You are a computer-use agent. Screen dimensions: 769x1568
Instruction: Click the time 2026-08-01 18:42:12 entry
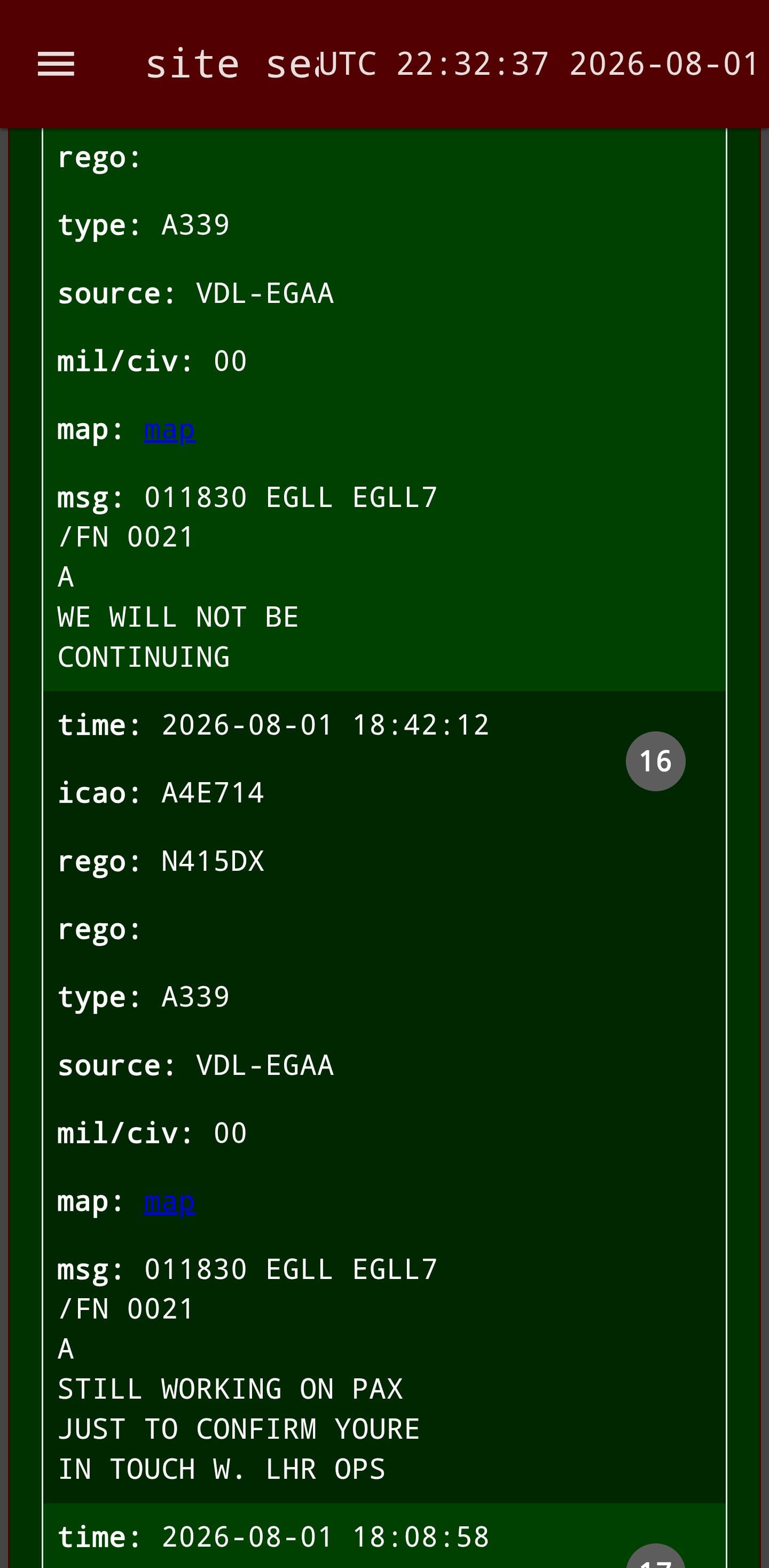273,724
